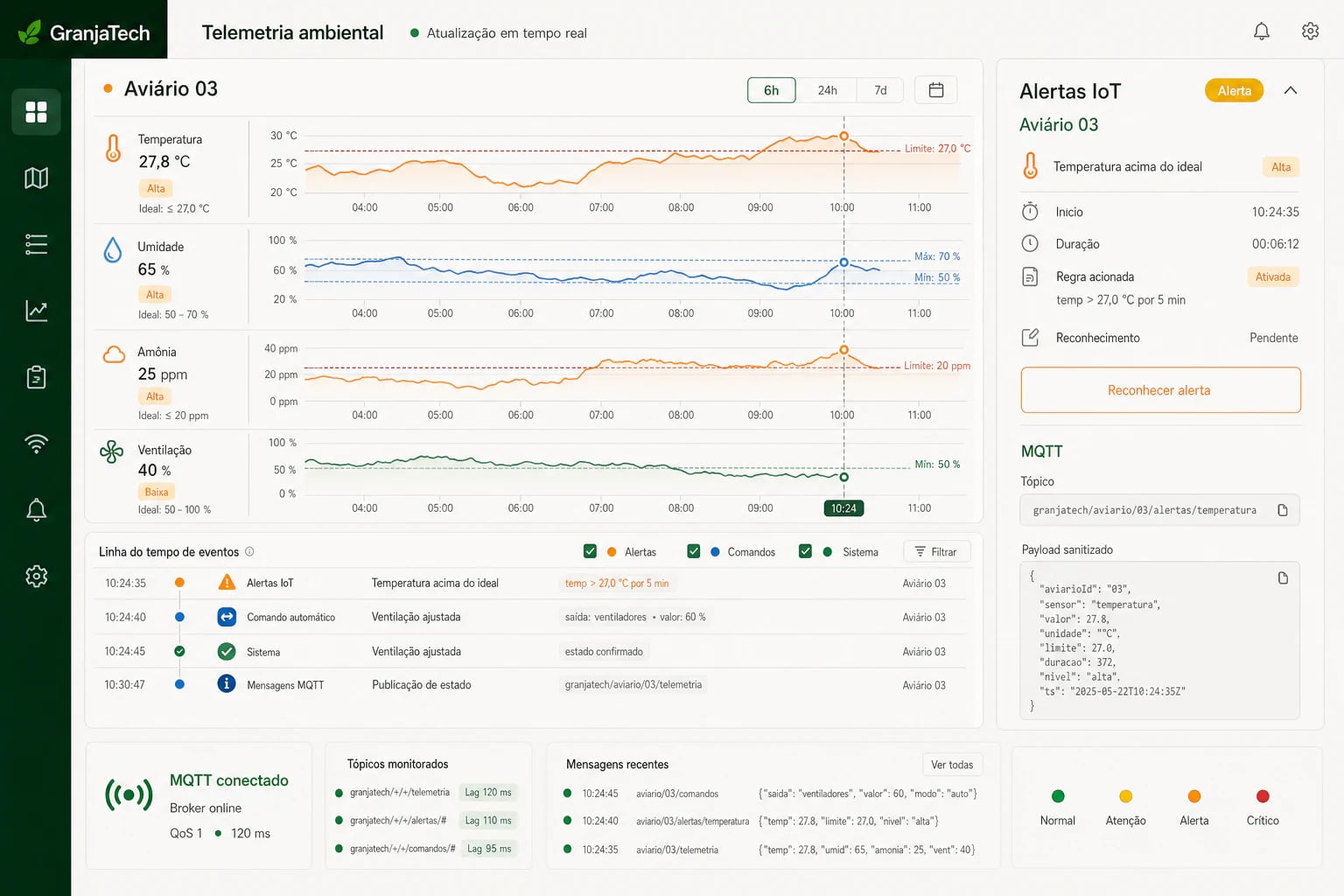Toggle the Comandos checkbox filter

click(x=694, y=551)
